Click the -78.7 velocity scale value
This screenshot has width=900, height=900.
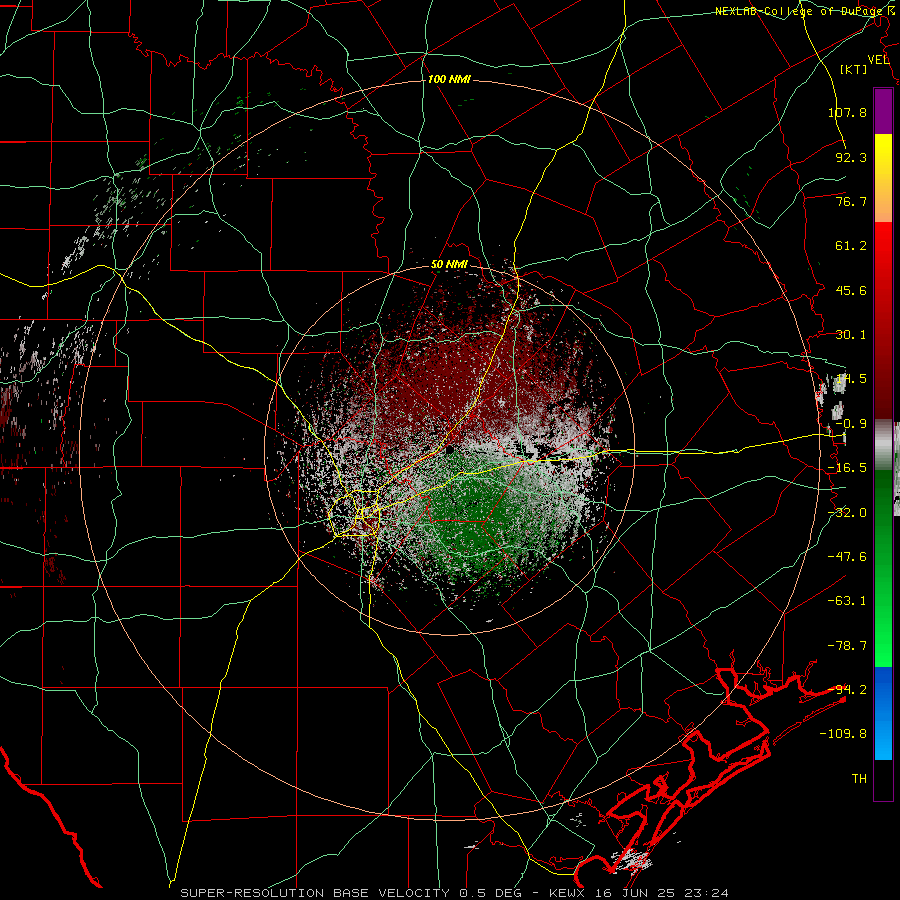[847, 646]
